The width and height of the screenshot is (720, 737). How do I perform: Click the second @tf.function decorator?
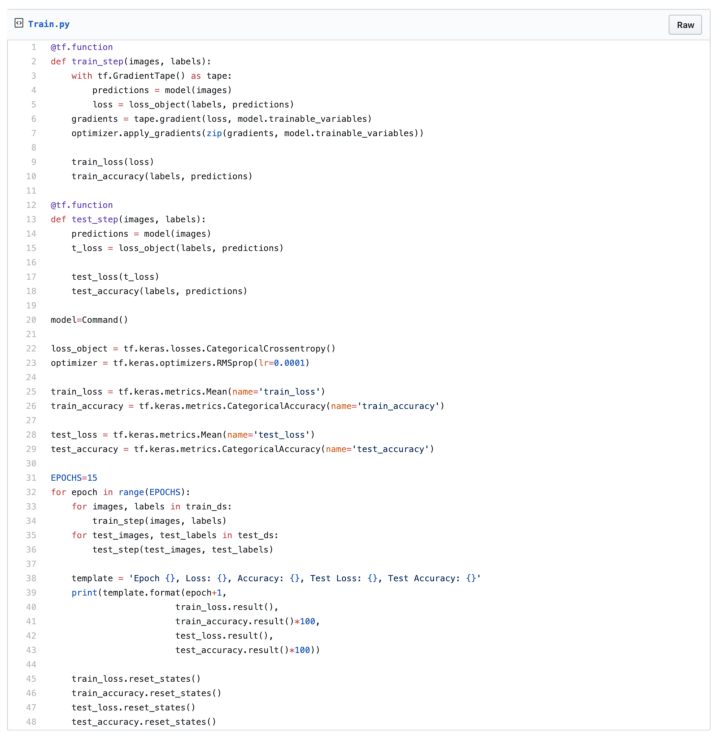point(82,205)
